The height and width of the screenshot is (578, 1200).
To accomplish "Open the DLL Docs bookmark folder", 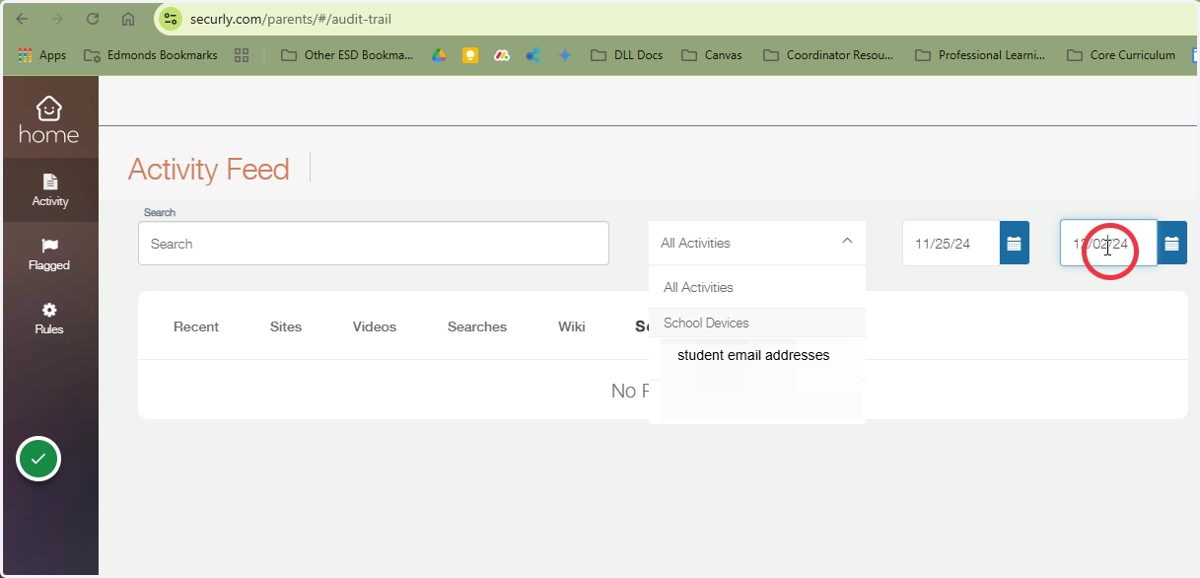I will [x=627, y=55].
